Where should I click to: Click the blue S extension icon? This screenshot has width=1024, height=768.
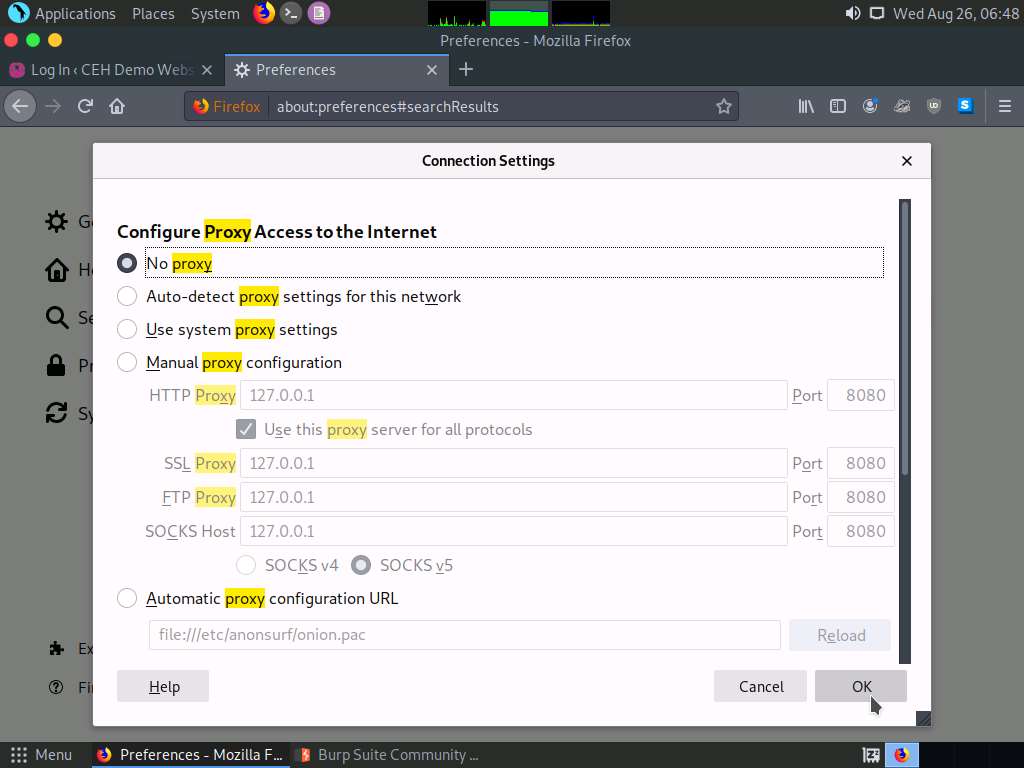tap(963, 106)
